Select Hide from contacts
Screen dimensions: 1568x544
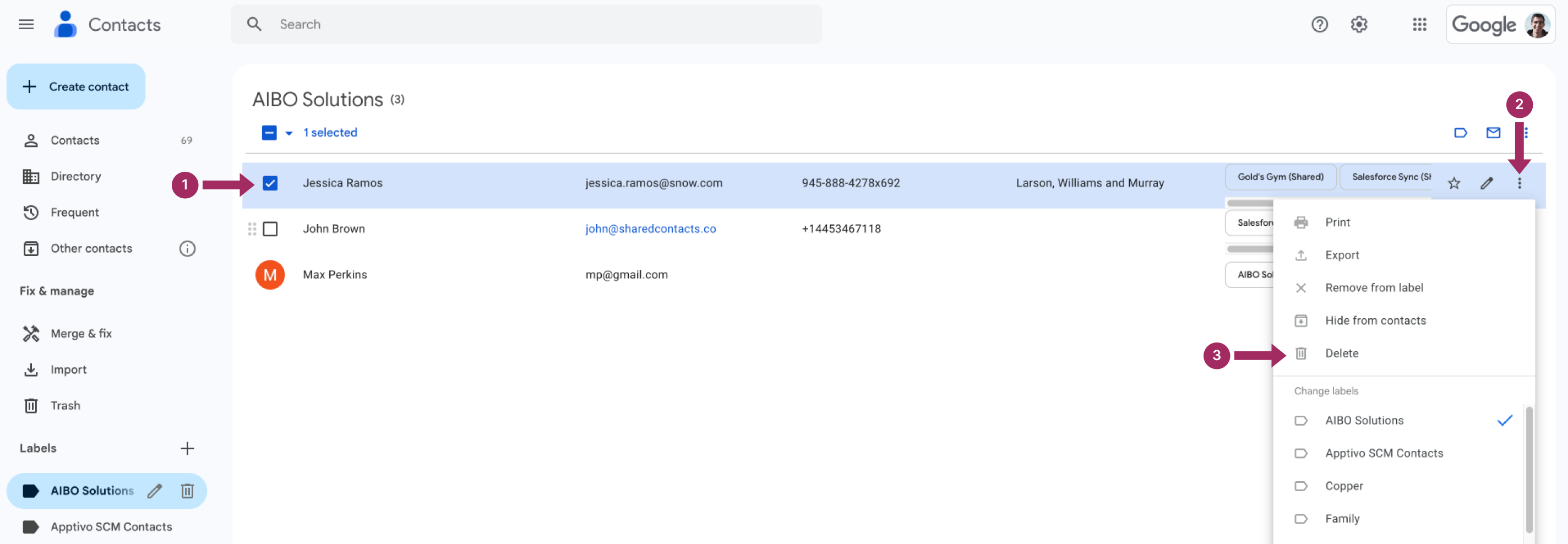tap(1403, 320)
